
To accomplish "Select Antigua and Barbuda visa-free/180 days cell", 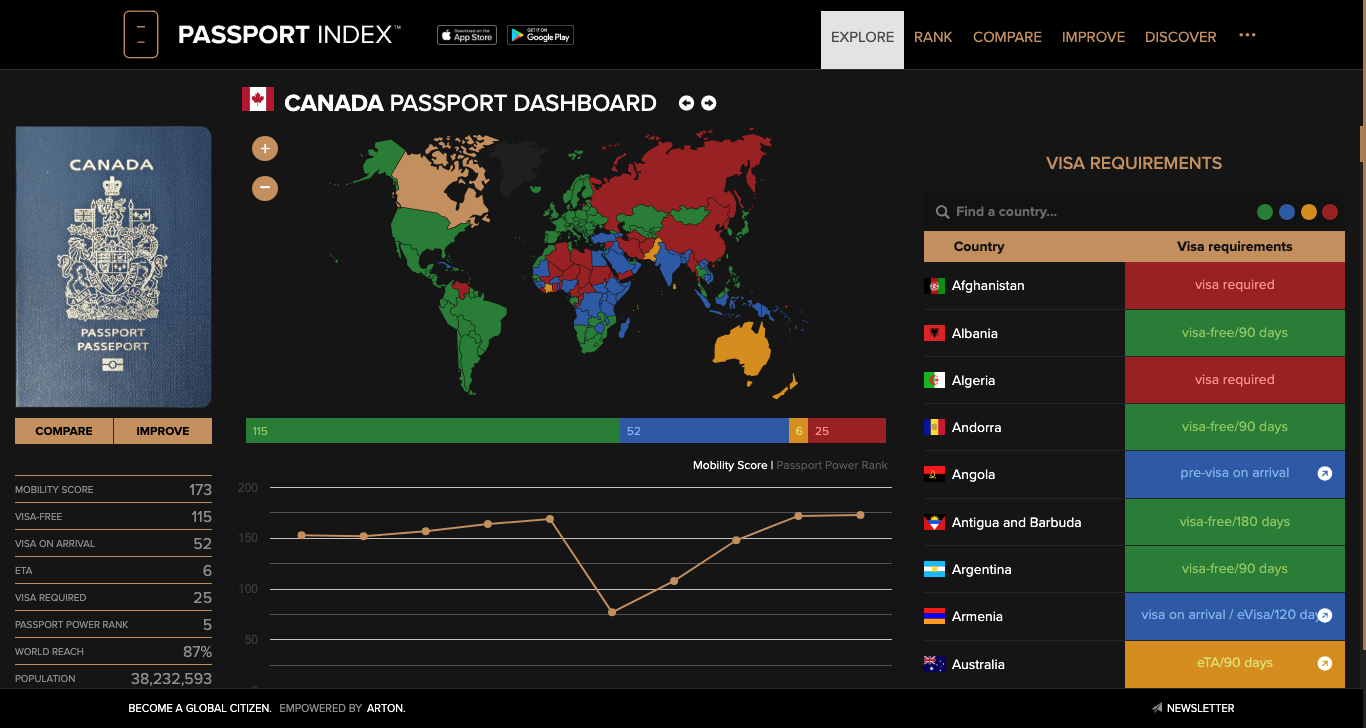I will pos(1235,522).
